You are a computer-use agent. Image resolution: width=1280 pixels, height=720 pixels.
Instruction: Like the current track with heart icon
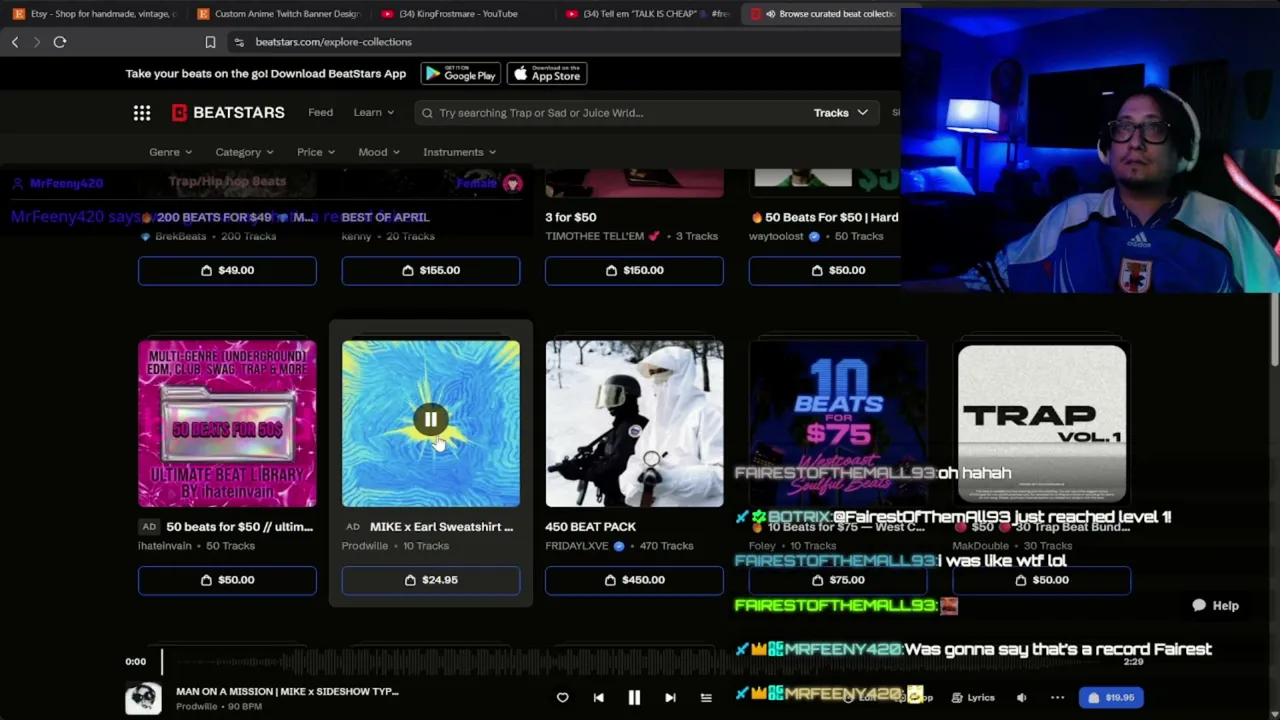563,698
